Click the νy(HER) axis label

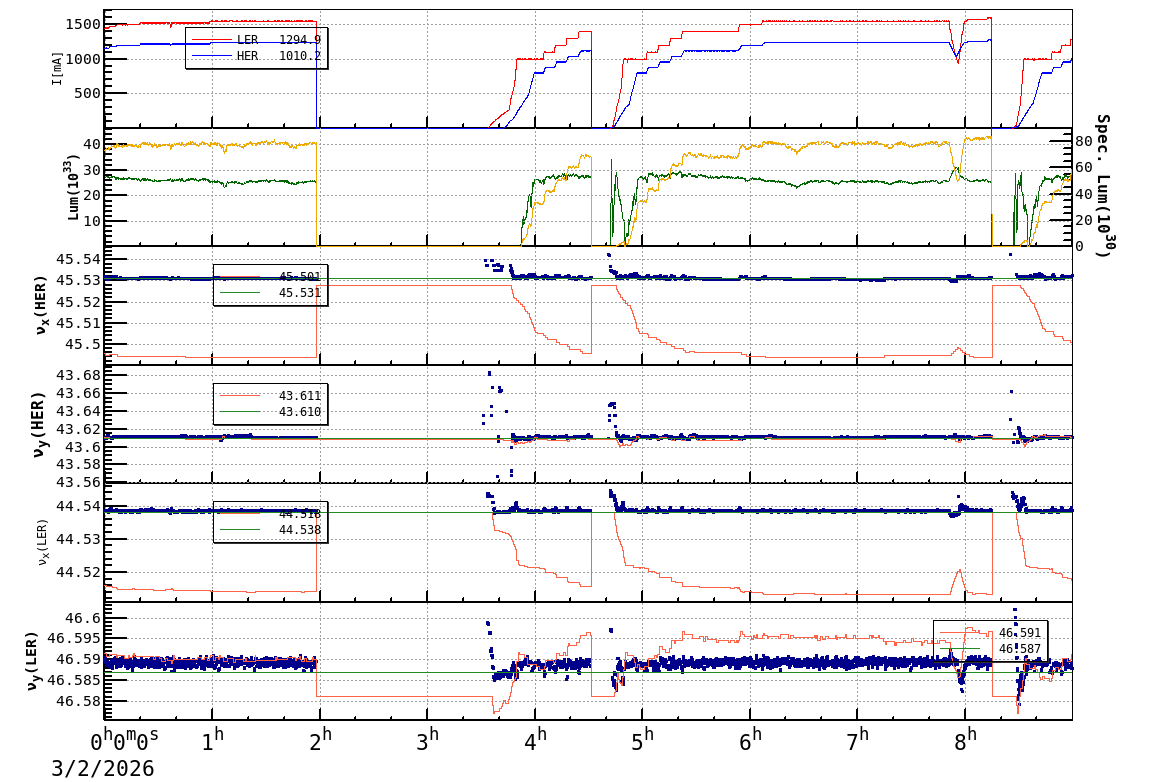[39, 424]
